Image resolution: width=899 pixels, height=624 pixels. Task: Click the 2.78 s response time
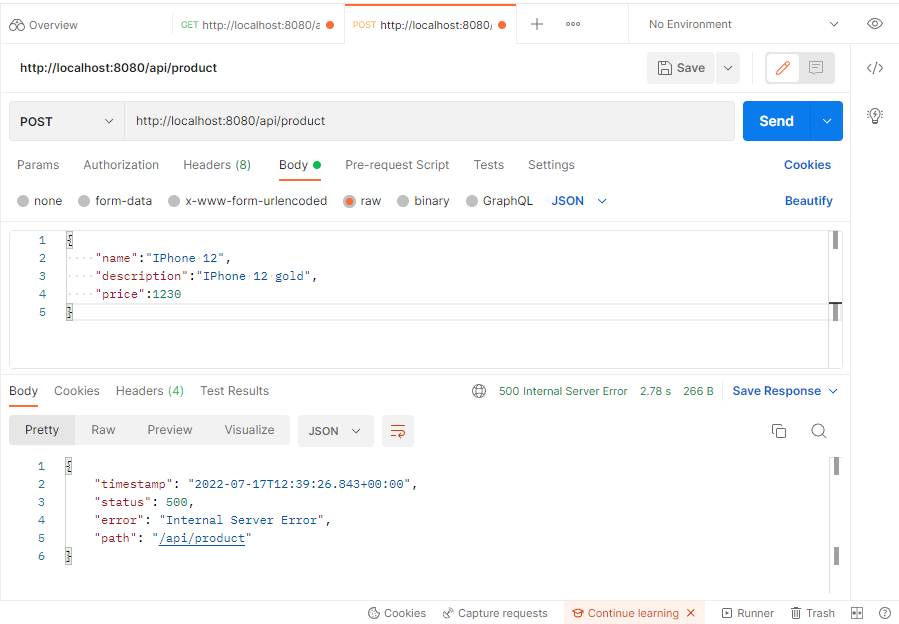(x=655, y=391)
